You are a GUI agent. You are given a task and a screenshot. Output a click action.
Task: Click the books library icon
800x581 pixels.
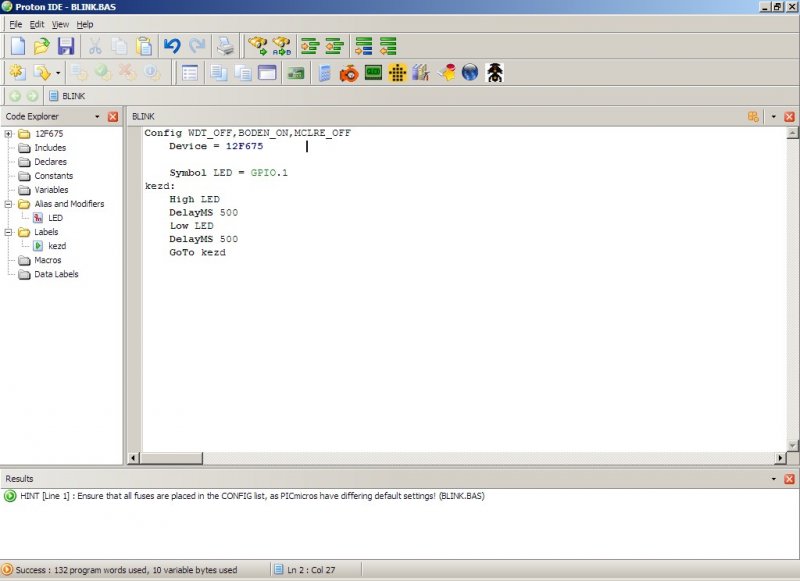pyautogui.click(x=421, y=73)
